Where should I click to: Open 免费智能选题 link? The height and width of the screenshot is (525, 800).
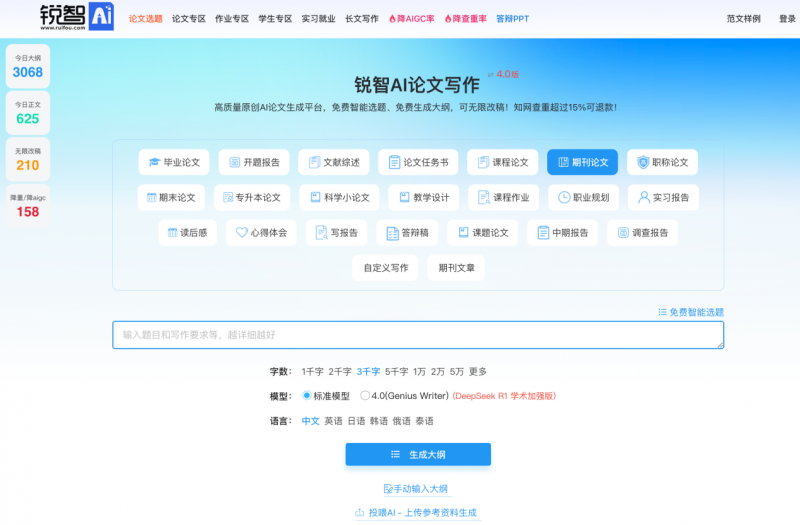click(x=691, y=312)
